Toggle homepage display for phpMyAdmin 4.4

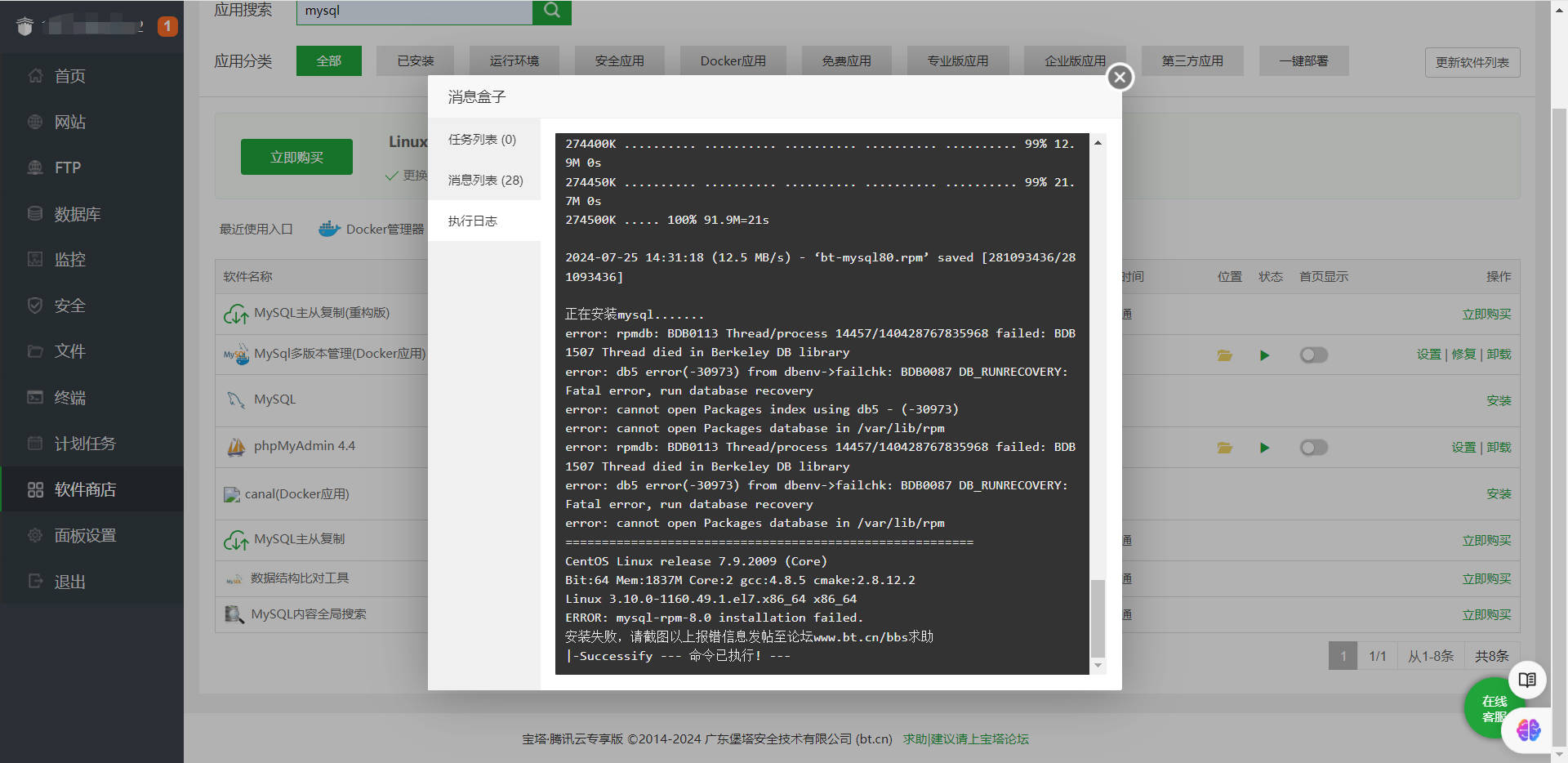(1314, 448)
